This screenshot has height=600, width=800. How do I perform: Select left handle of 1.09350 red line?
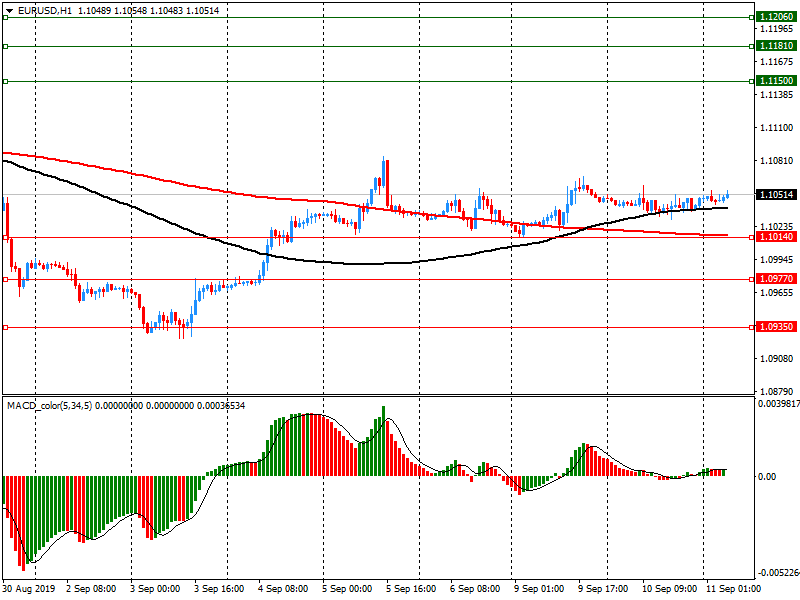point(6,328)
